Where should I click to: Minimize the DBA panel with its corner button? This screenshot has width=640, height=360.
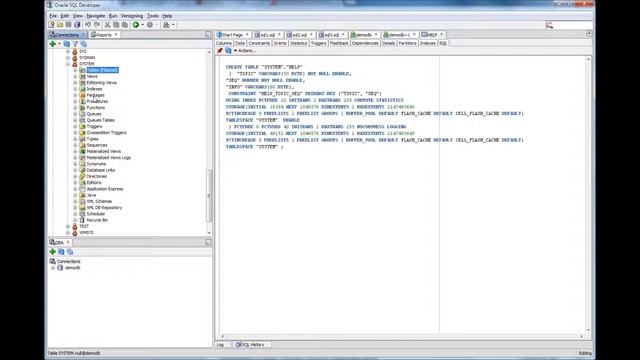point(208,242)
